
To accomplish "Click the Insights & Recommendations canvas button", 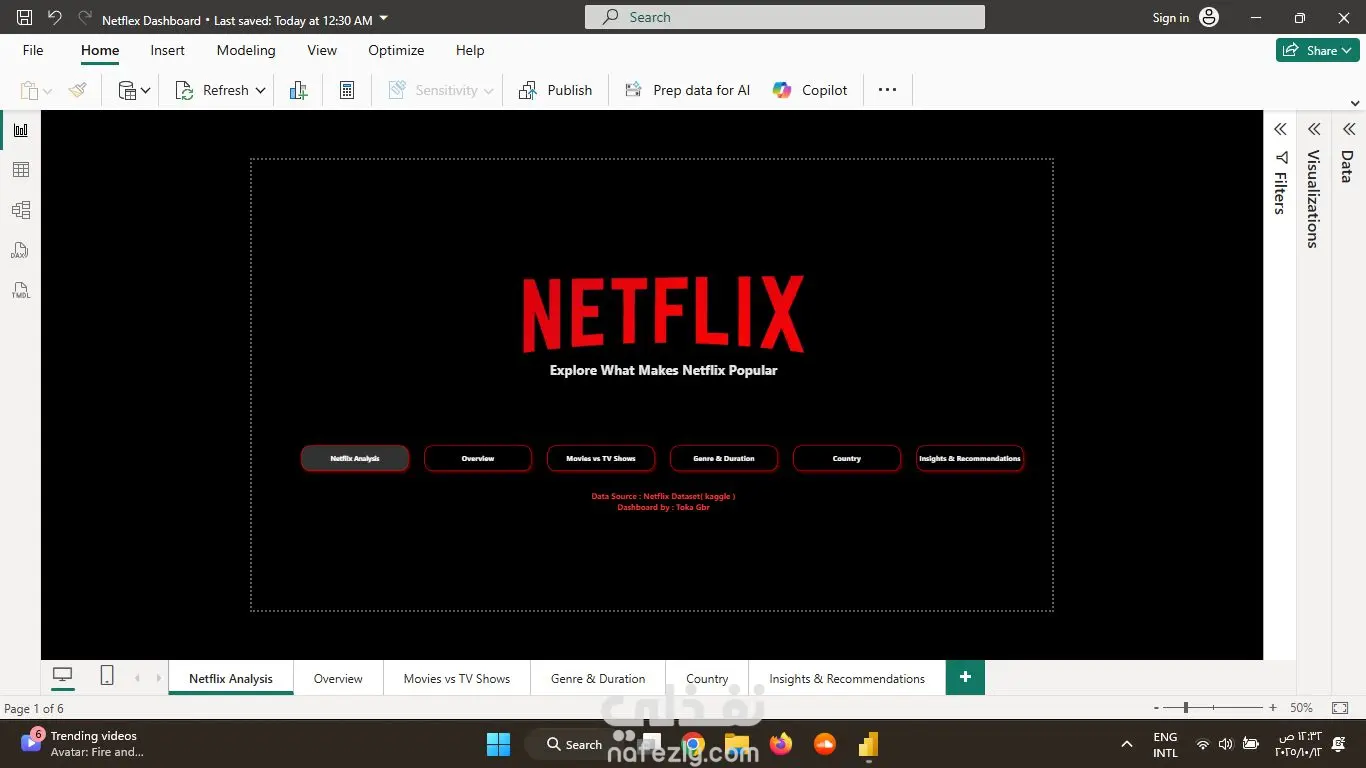I will click(970, 458).
